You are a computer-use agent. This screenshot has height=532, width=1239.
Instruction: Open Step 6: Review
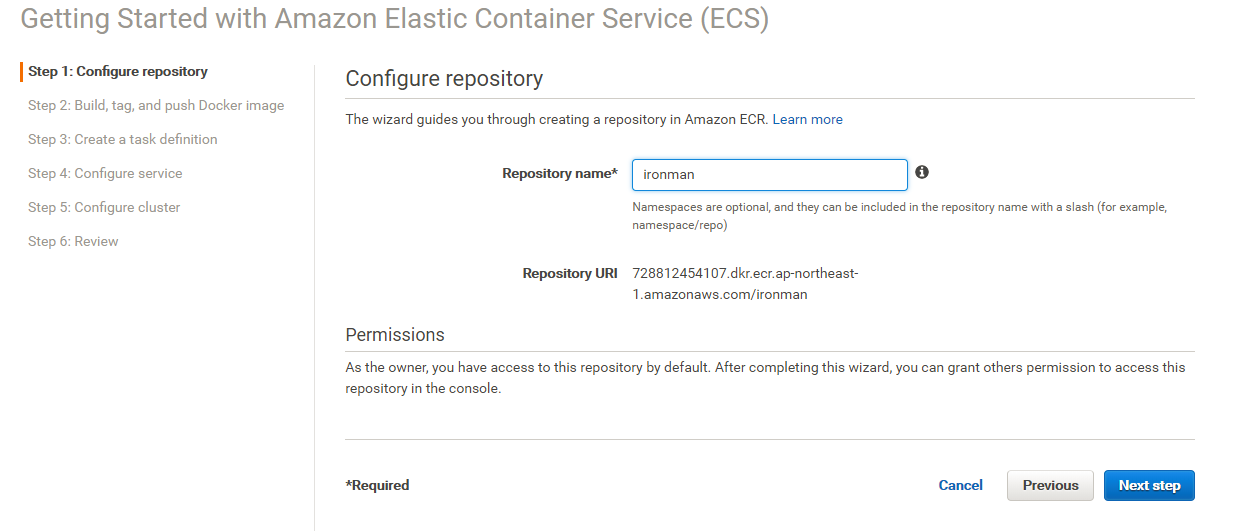73,241
